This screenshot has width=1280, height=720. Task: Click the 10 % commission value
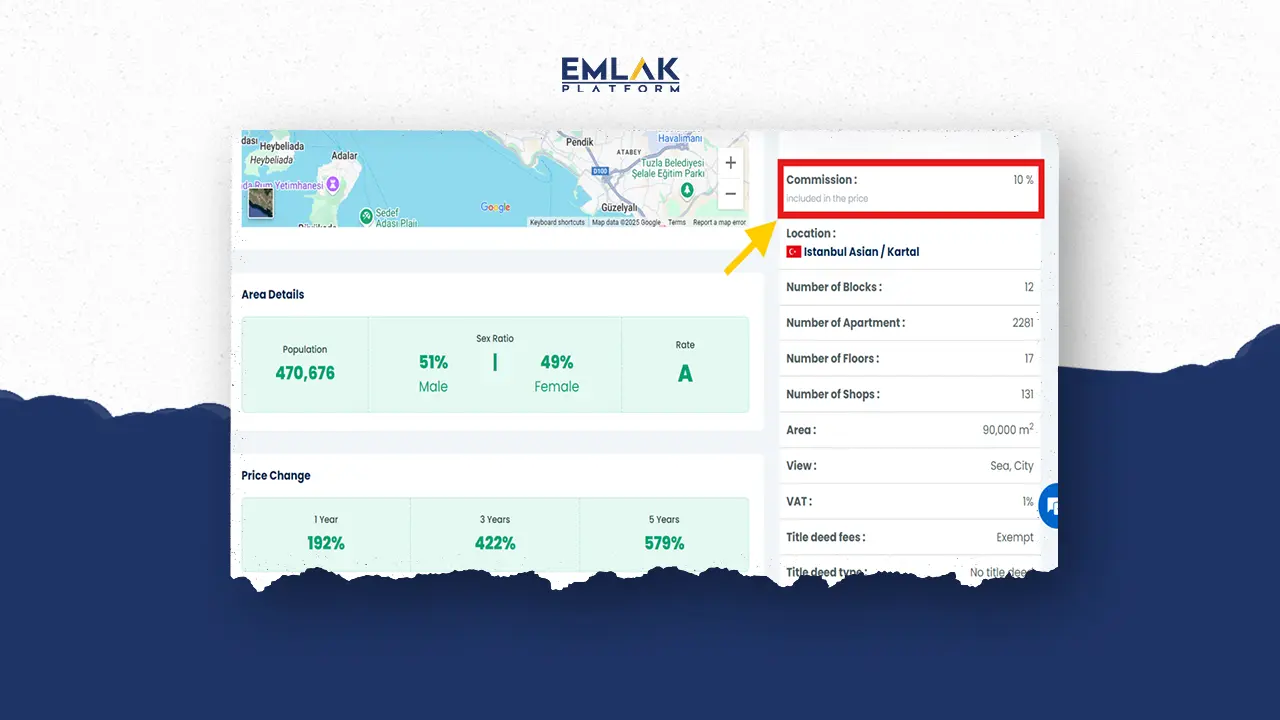pos(1023,180)
